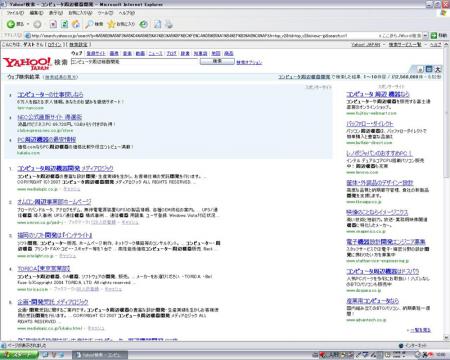Open result 4 TORICA【東京営業部】
Viewport: 450px width, 360px height.
tap(44, 268)
